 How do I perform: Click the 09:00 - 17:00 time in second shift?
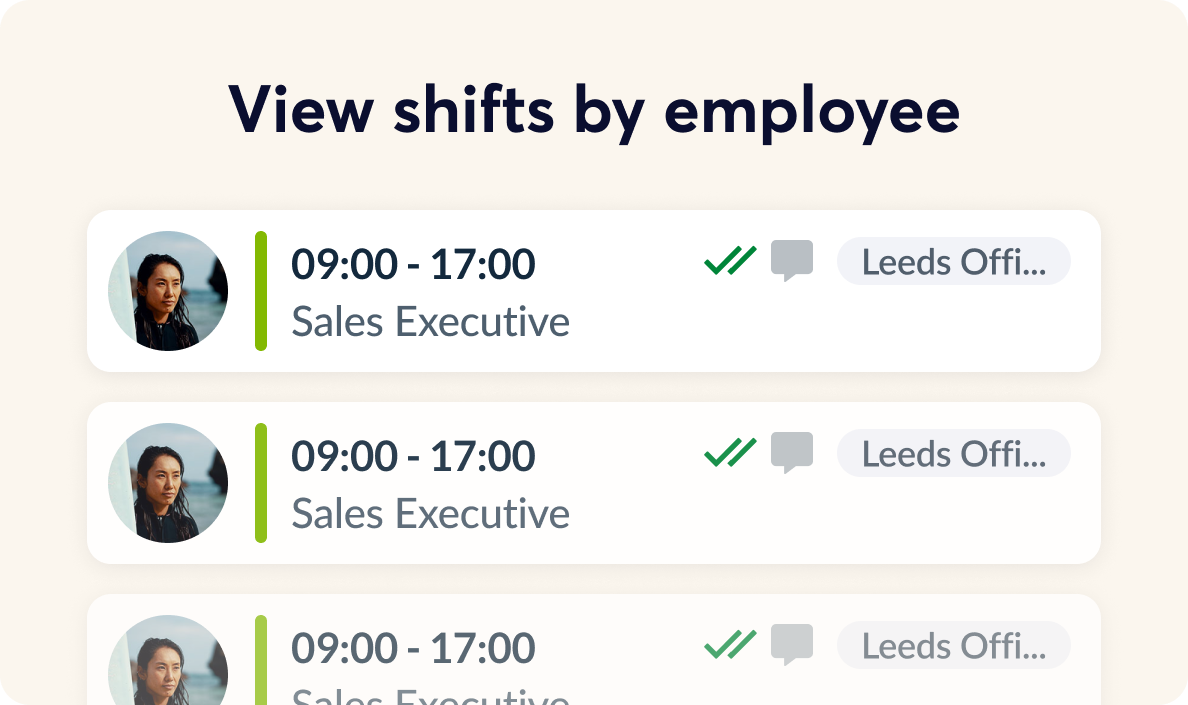[413, 457]
